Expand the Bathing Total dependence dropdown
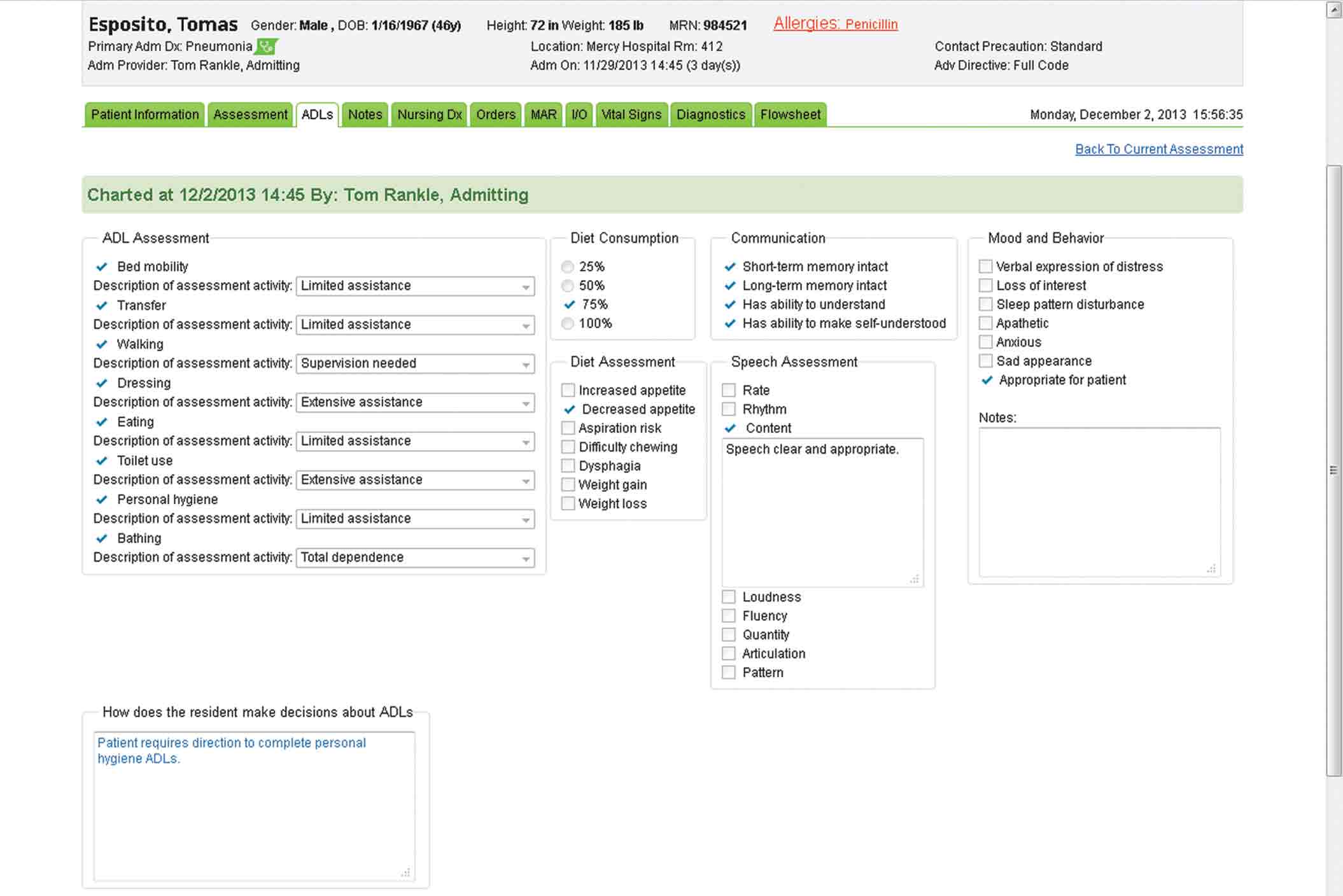Image resolution: width=1343 pixels, height=896 pixels. (x=415, y=557)
